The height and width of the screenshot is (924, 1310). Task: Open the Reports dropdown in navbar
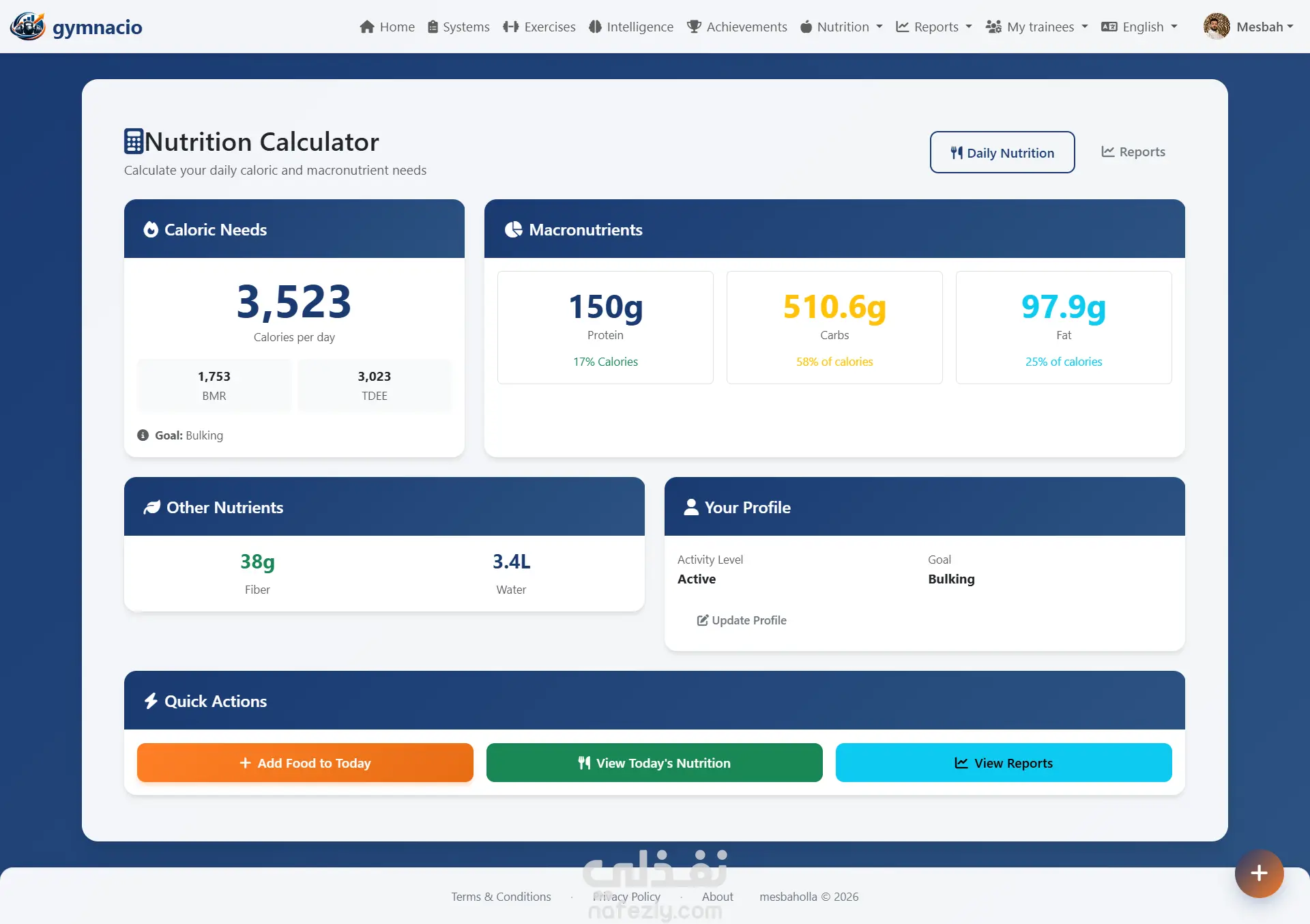pyautogui.click(x=933, y=27)
